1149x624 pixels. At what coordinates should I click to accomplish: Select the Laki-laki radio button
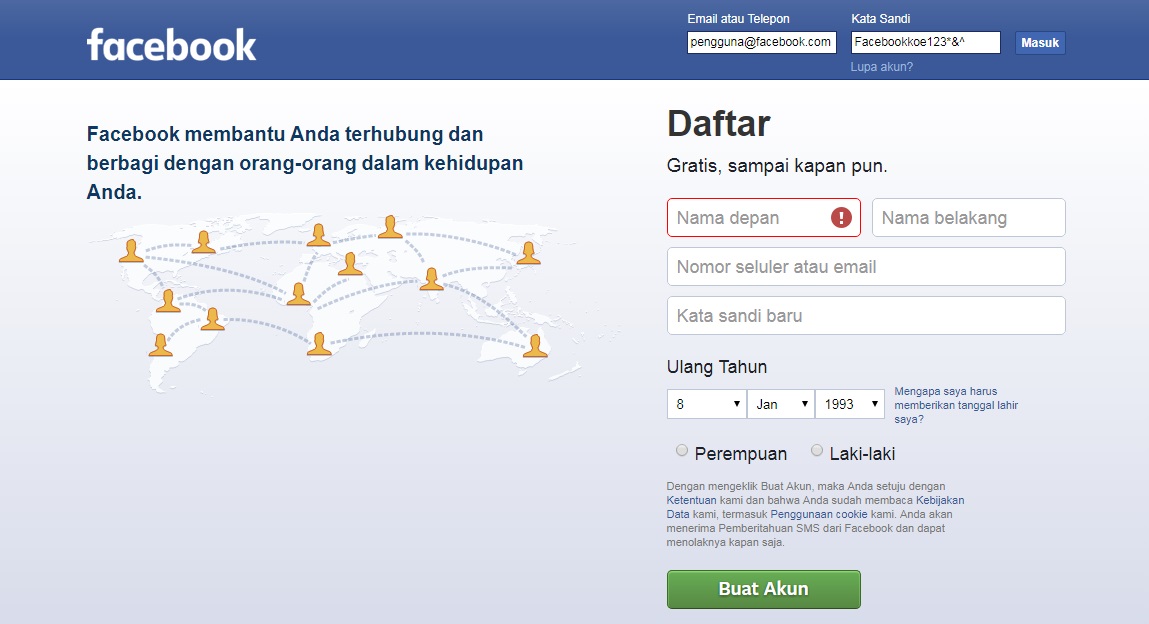817,451
